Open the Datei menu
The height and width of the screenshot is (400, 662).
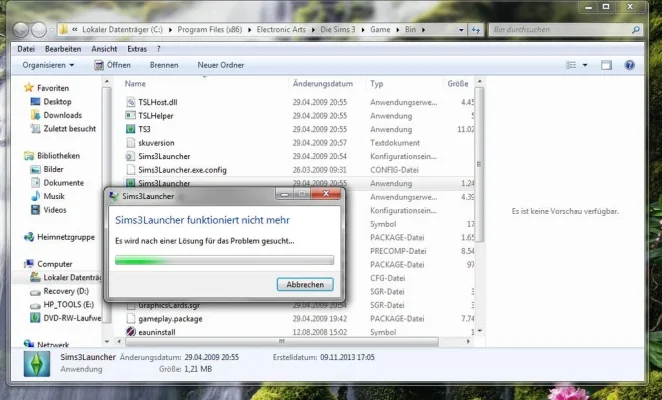(x=26, y=49)
